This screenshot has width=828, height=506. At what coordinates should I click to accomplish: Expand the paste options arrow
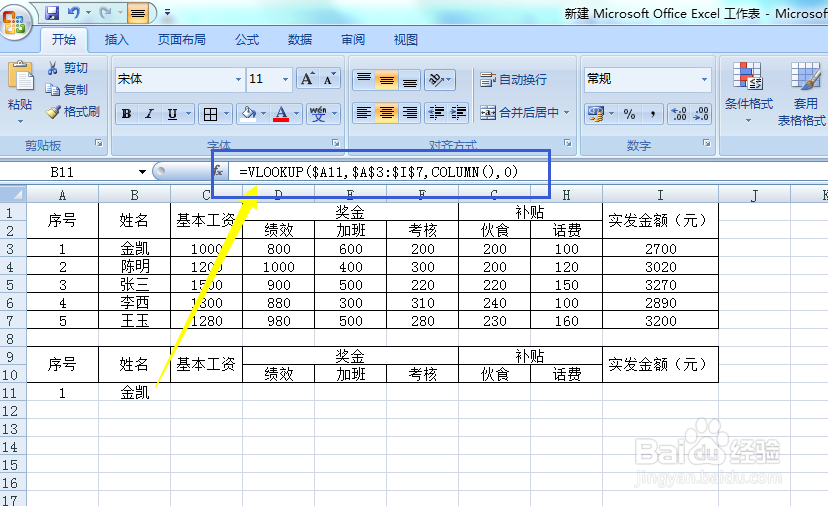point(20,121)
